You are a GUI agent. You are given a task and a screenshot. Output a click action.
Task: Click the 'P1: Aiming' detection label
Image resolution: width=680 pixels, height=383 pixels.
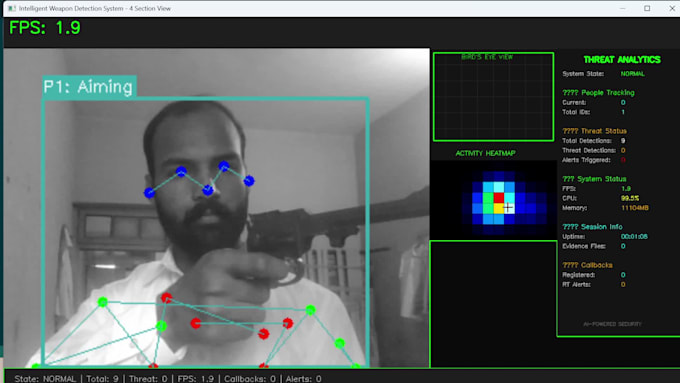[89, 87]
